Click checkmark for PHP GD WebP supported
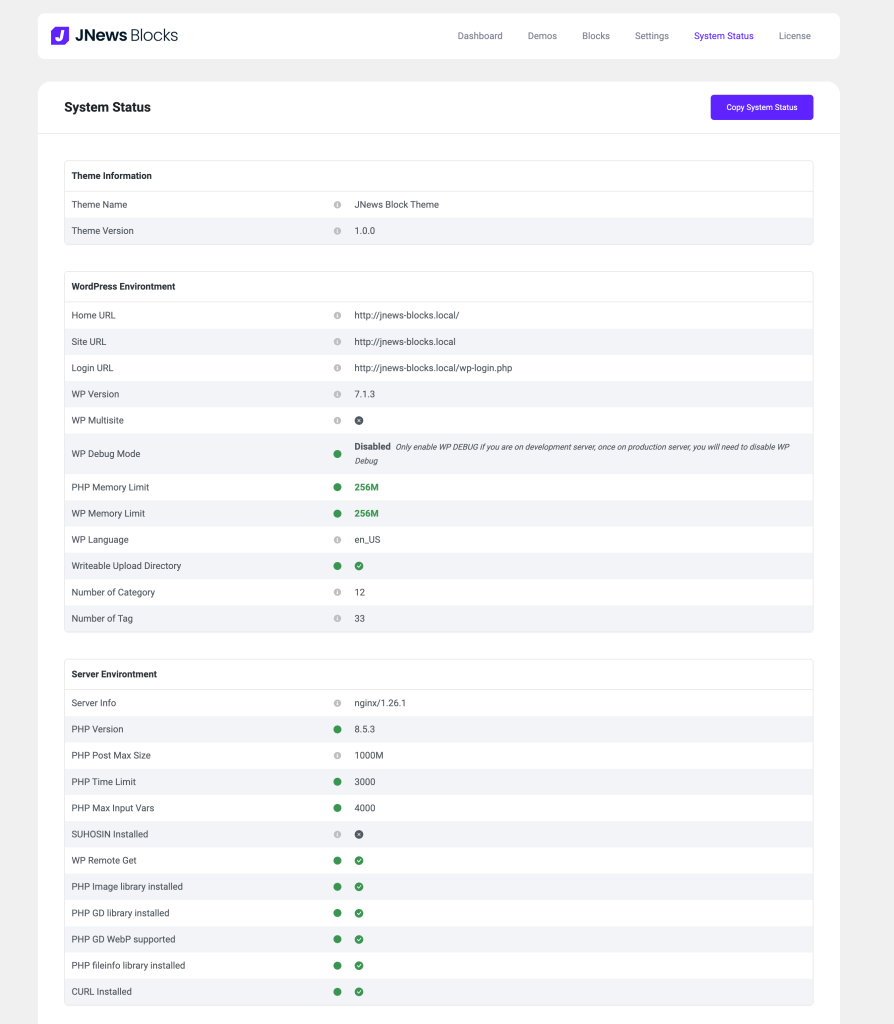Image resolution: width=894 pixels, height=1024 pixels. [x=359, y=939]
